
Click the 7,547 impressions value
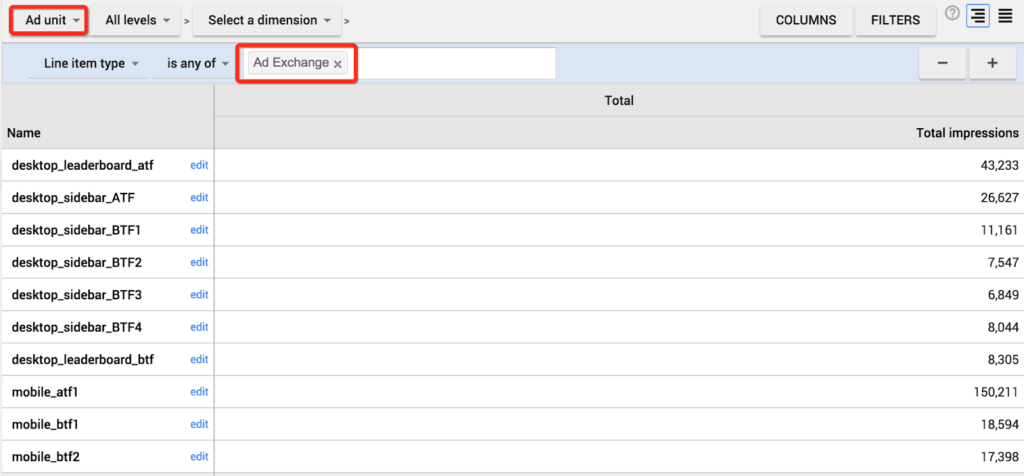1003,262
